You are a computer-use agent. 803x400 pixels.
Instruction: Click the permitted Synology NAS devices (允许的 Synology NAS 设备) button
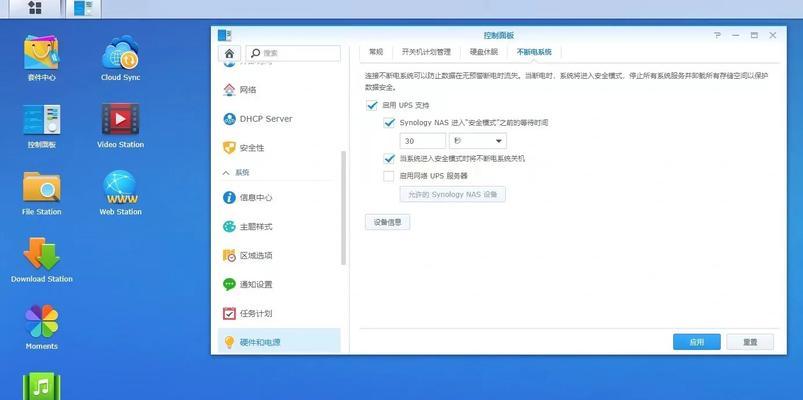pos(453,195)
